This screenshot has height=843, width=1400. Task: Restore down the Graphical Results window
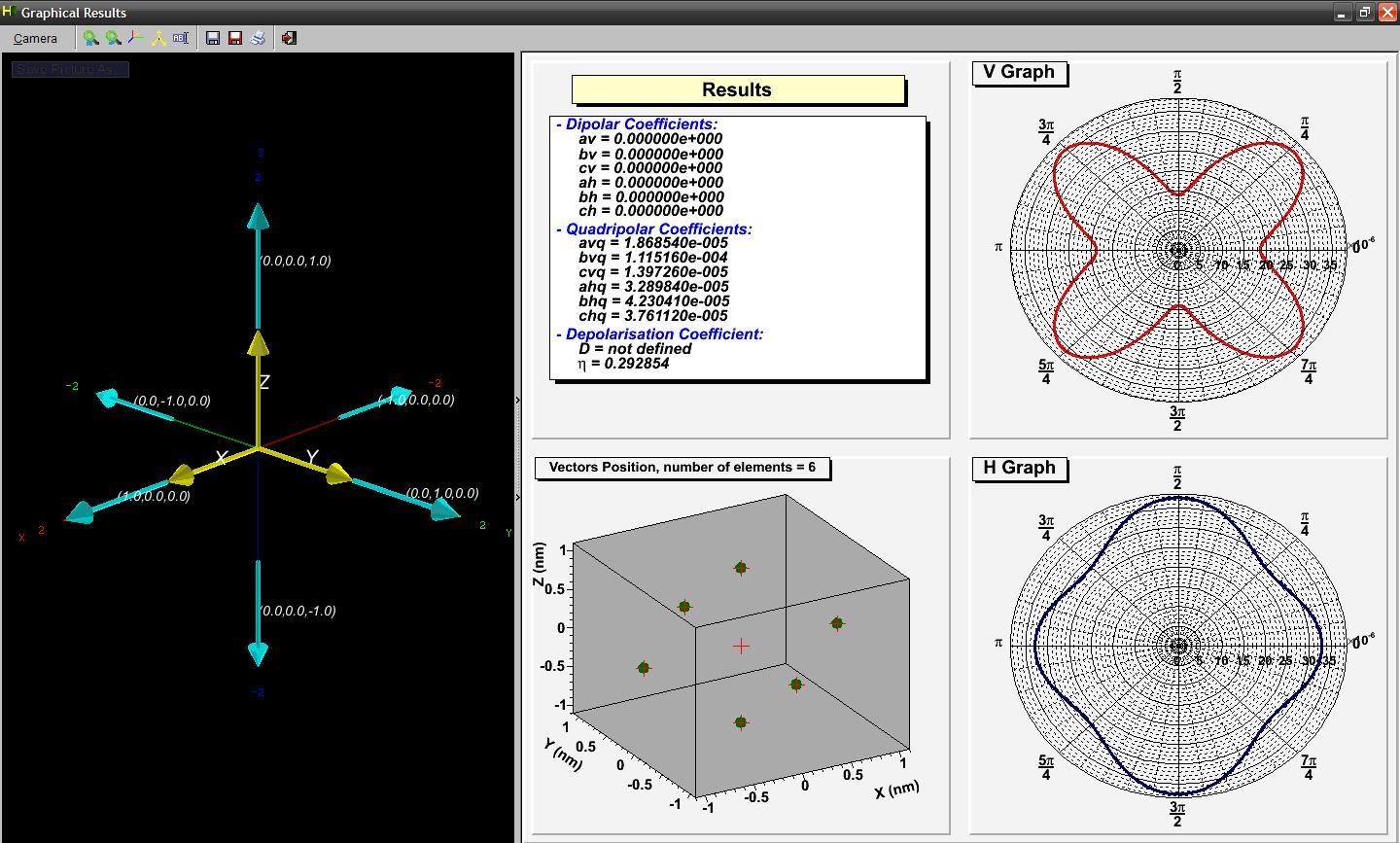coord(1365,13)
